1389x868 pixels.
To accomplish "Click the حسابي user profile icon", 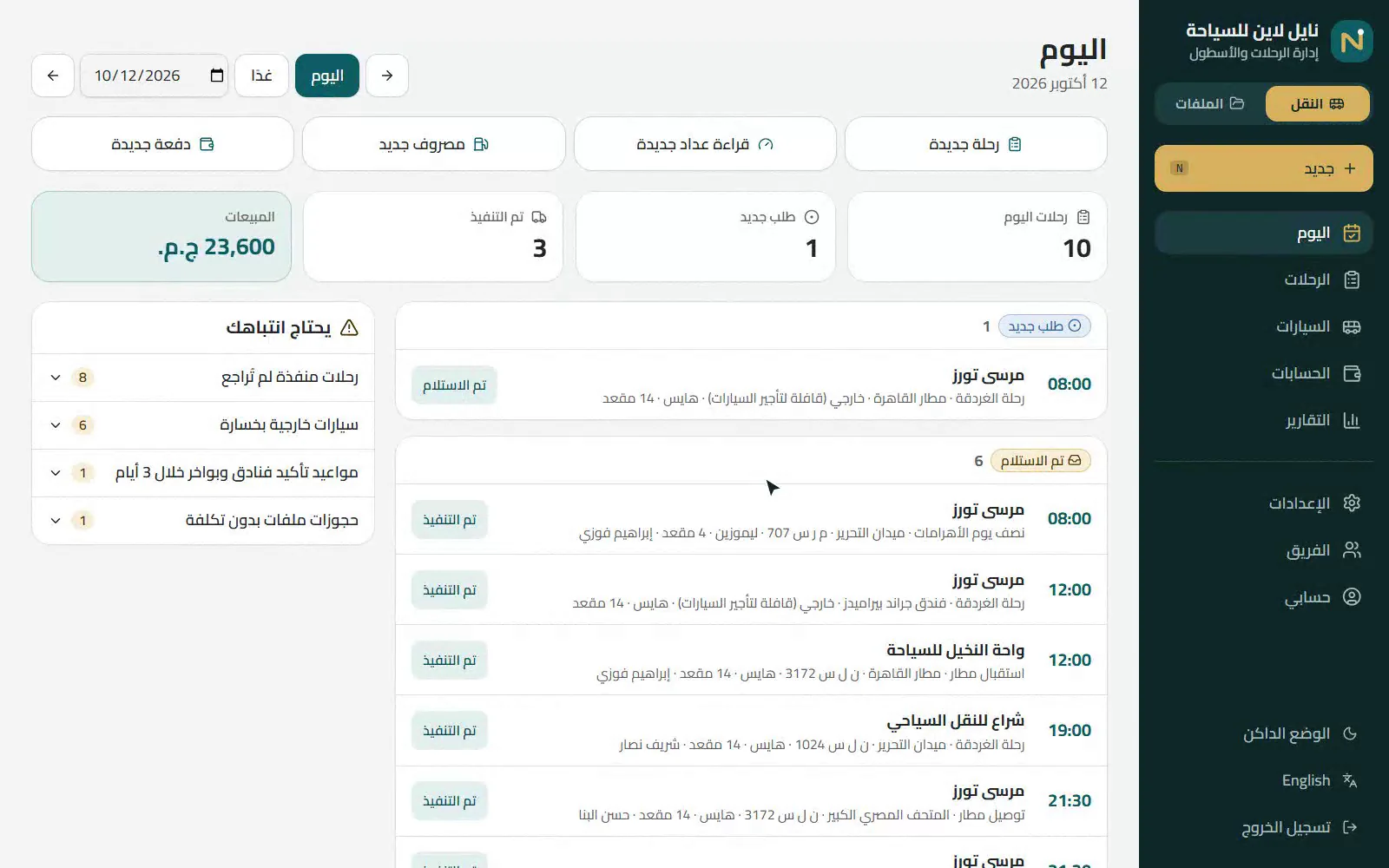I will (1352, 597).
